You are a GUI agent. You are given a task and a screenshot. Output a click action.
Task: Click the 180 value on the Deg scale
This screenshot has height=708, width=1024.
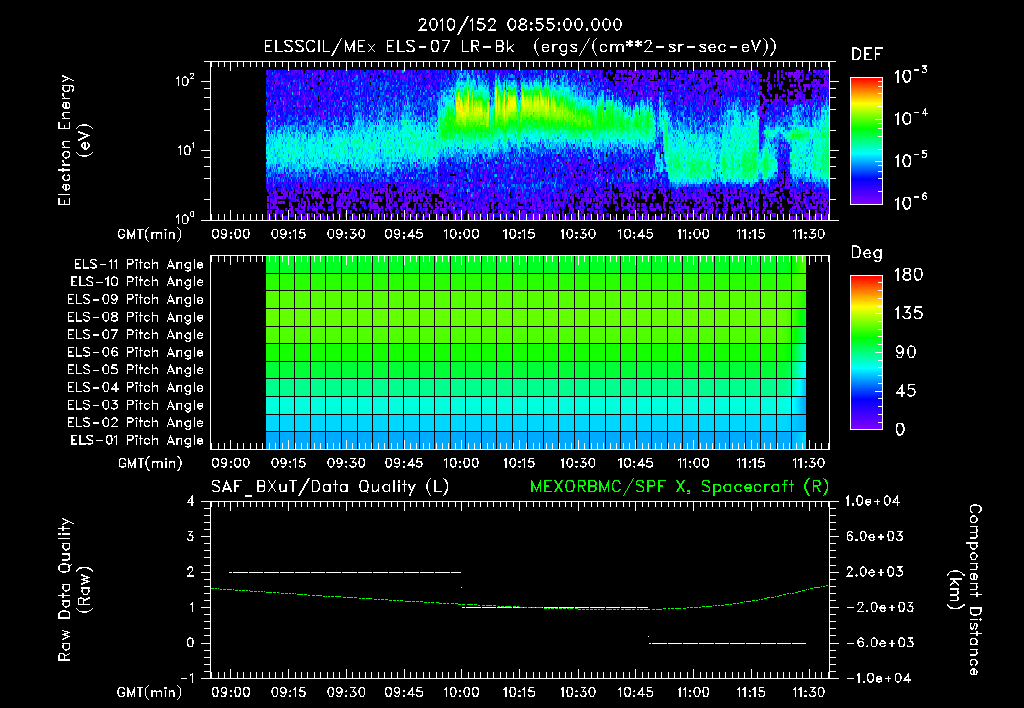908,275
